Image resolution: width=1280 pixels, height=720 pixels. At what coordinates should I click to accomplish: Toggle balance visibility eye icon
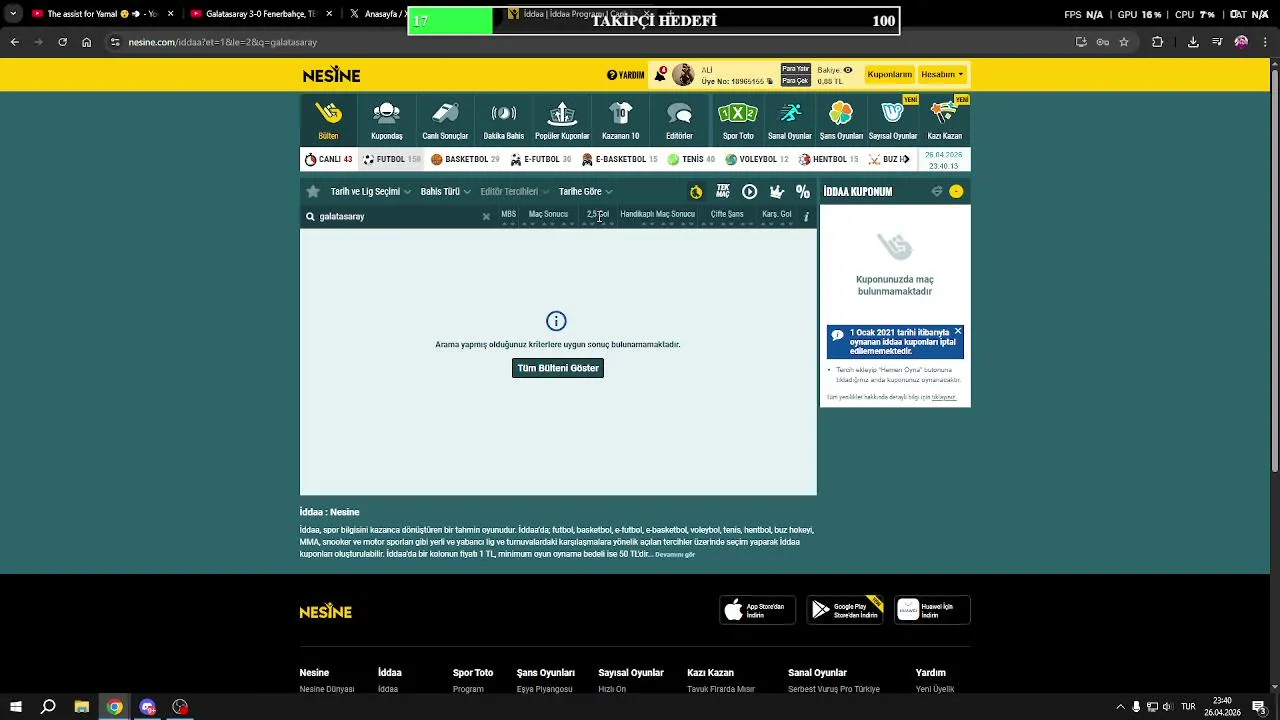click(x=848, y=70)
